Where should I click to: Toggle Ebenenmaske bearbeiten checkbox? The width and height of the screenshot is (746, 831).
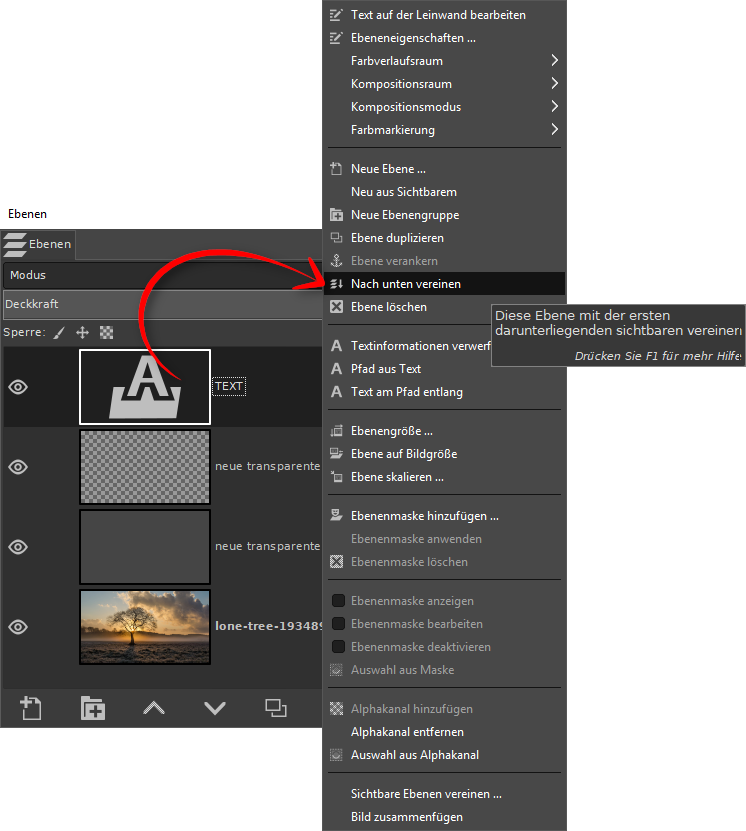coord(338,624)
